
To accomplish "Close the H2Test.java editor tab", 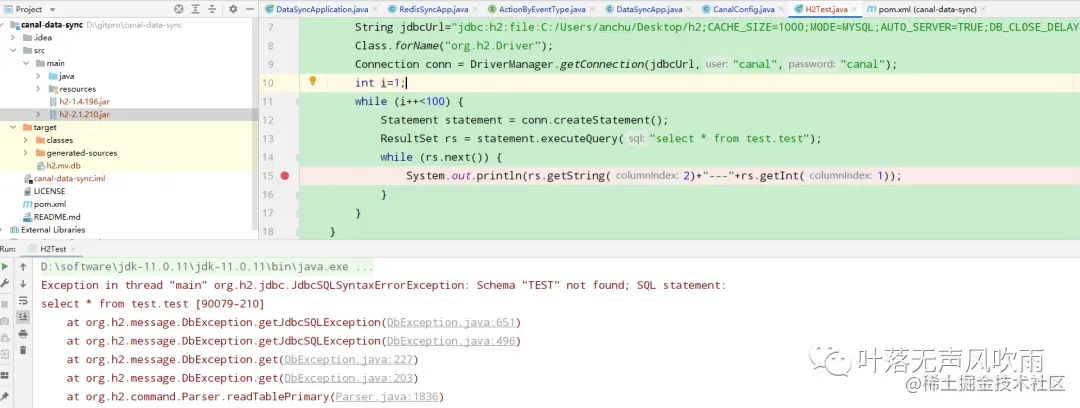I will pos(853,10).
